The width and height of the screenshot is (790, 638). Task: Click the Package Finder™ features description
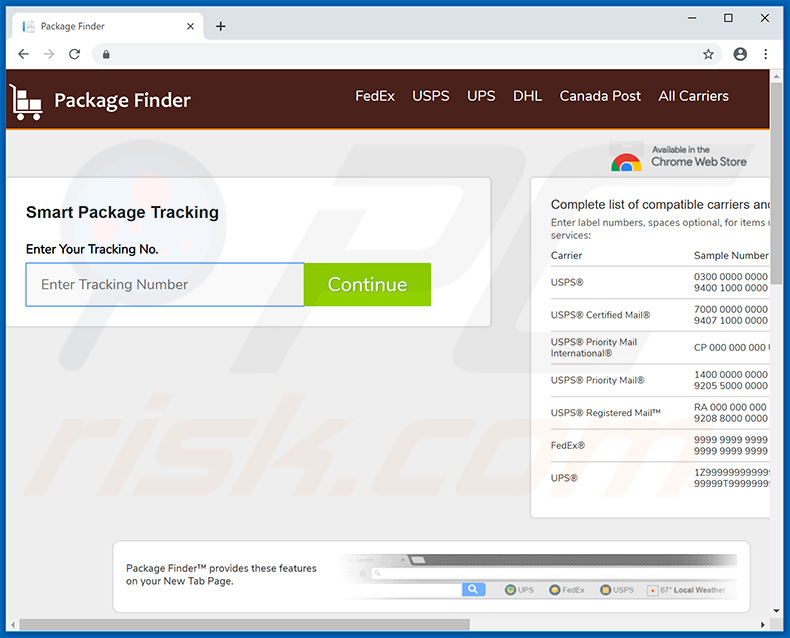(221, 575)
